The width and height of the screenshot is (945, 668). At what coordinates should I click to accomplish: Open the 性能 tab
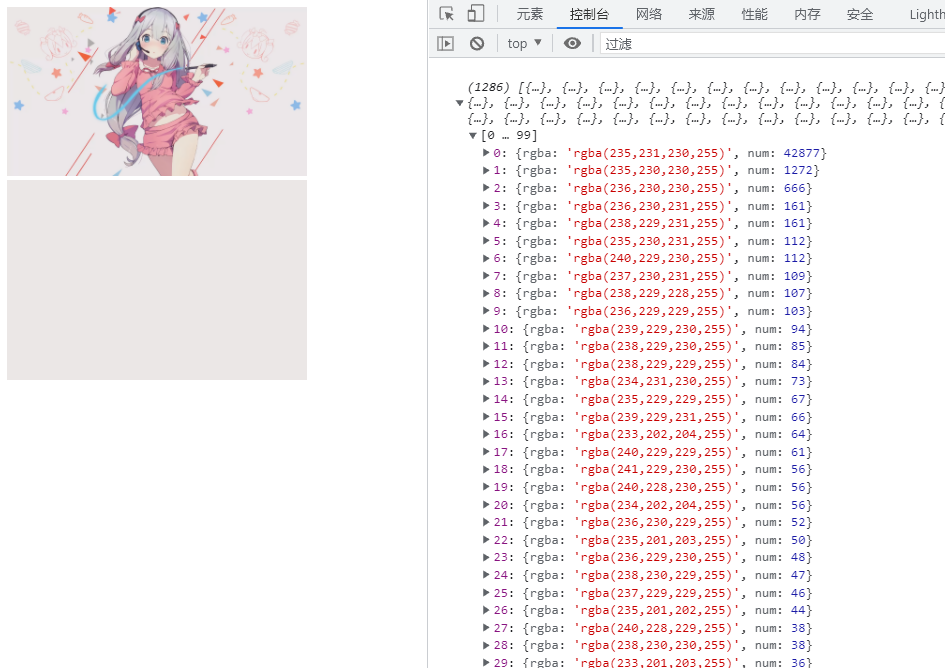754,14
